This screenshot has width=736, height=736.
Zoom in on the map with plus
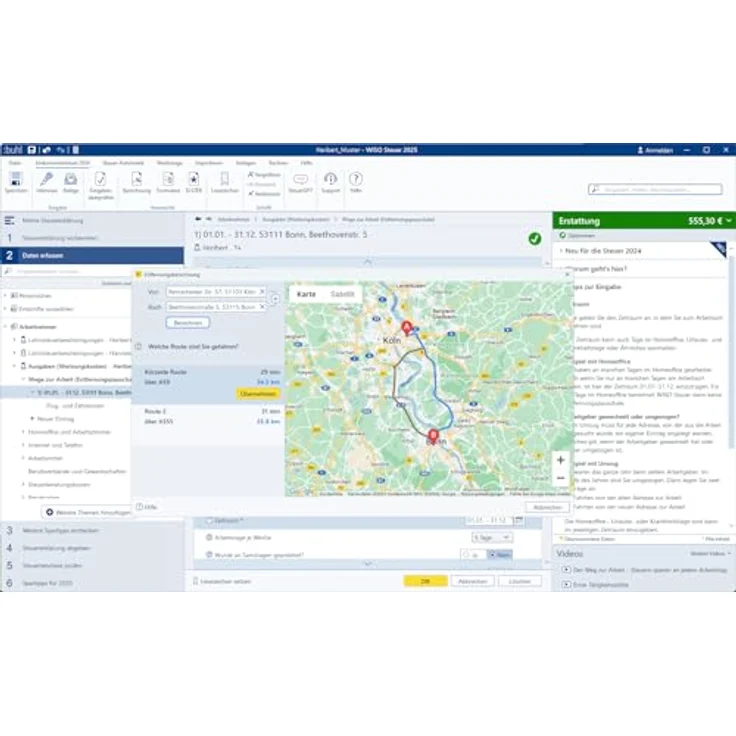pos(560,460)
